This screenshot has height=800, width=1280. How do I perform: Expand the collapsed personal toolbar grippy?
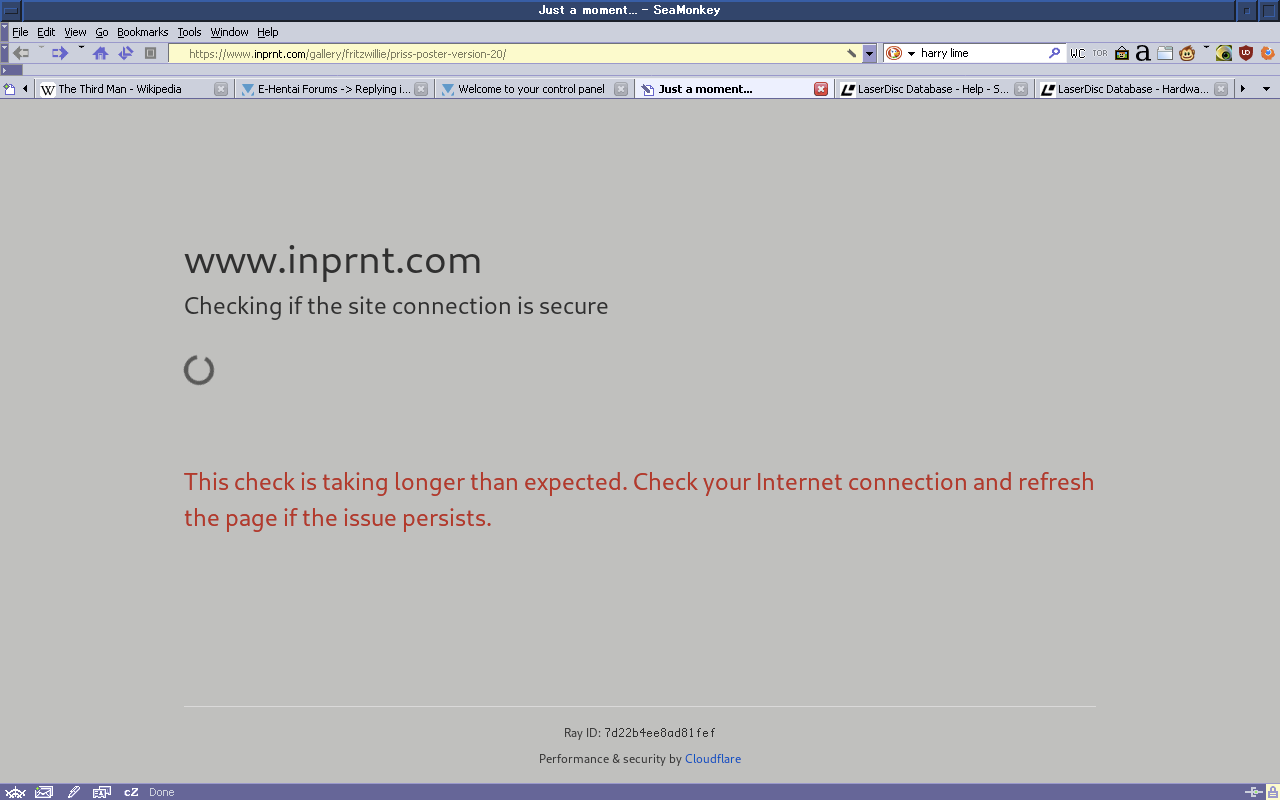11,70
